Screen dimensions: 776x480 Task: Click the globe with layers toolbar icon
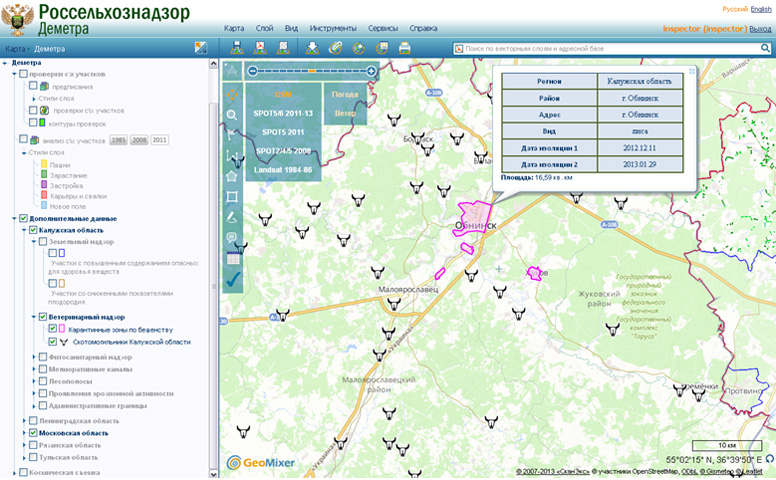[382, 48]
